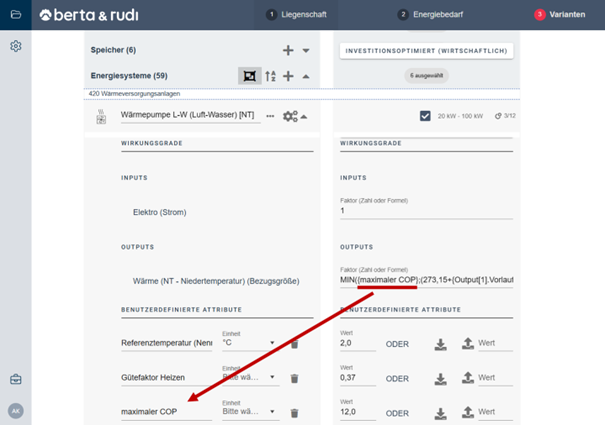Edit the Referenztemperatur attribute name

click(167, 343)
